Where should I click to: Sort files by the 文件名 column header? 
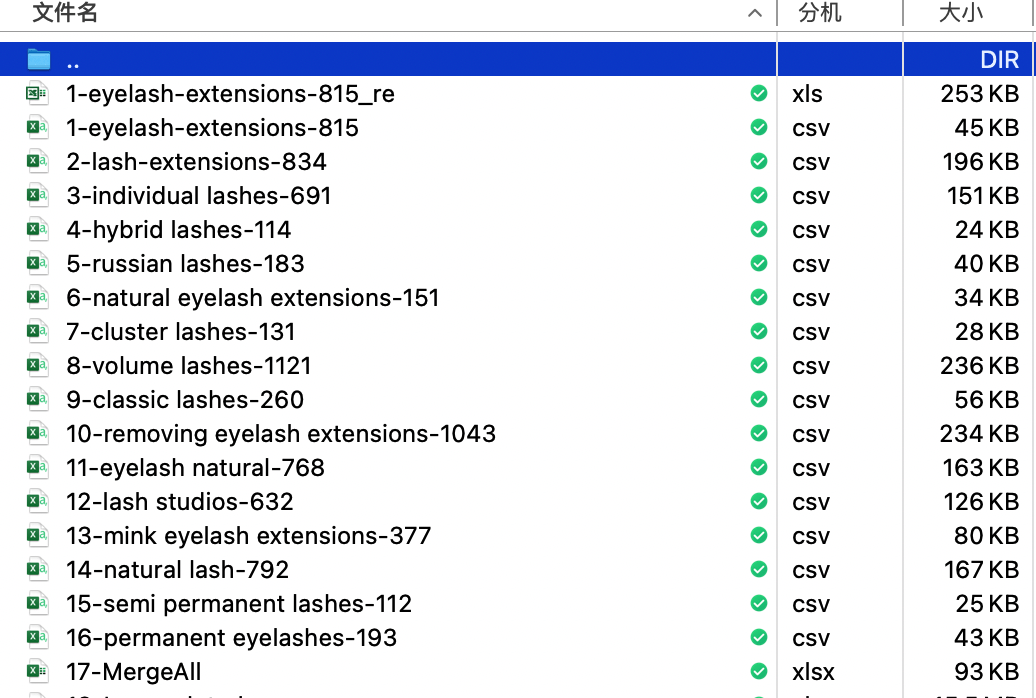pos(66,13)
